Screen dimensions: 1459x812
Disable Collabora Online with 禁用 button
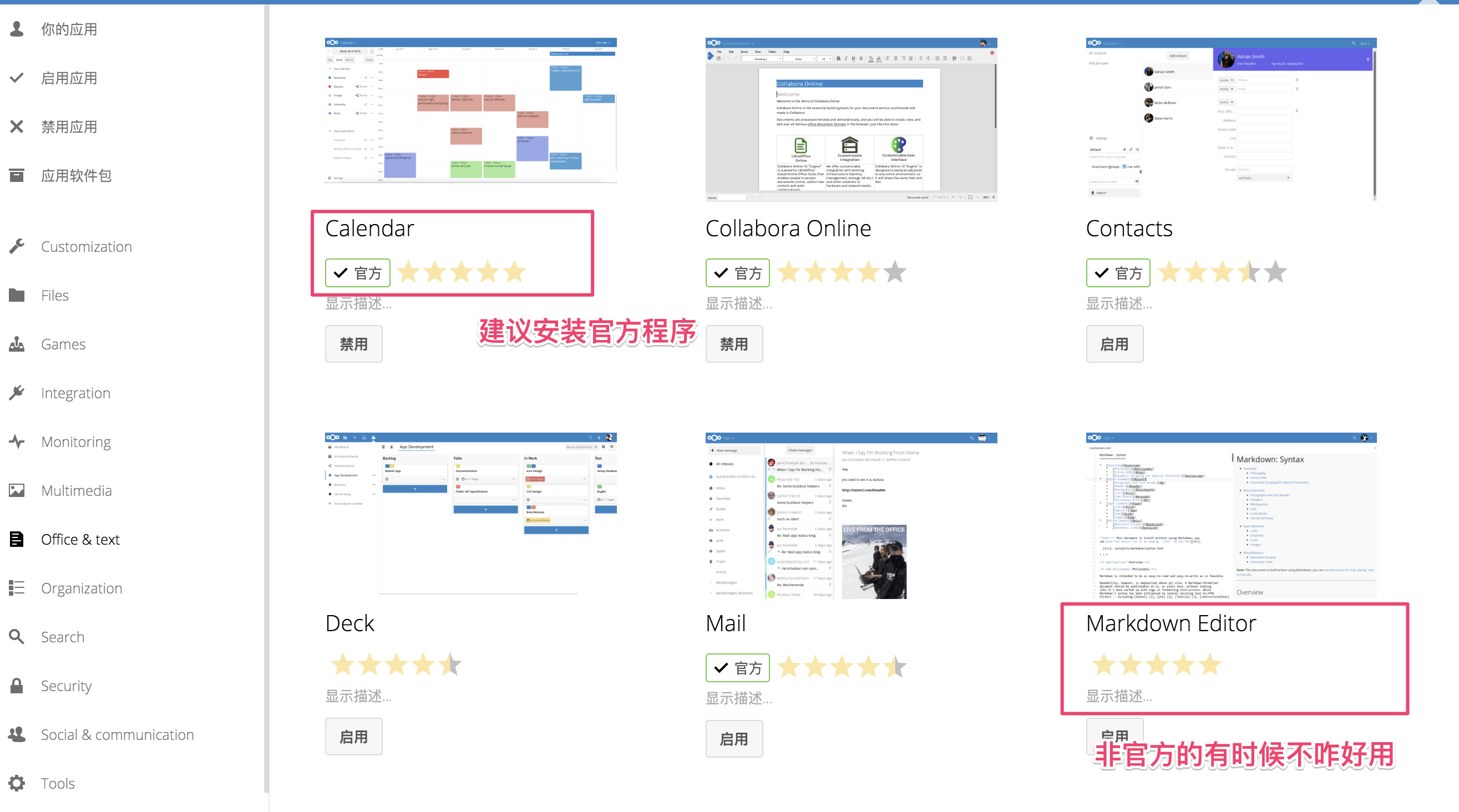tap(734, 344)
